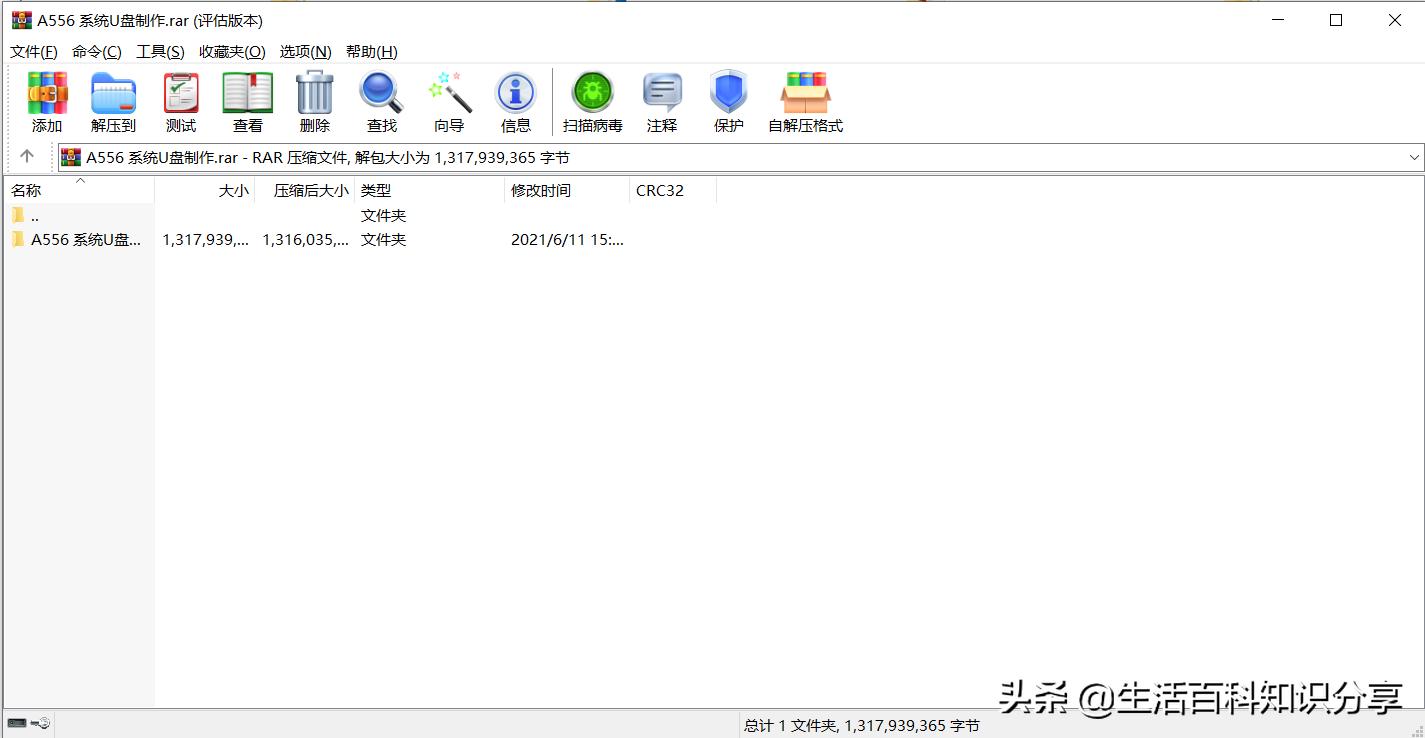This screenshot has width=1425, height=738.
Task: Select the 解压到 extract icon
Action: tap(112, 100)
